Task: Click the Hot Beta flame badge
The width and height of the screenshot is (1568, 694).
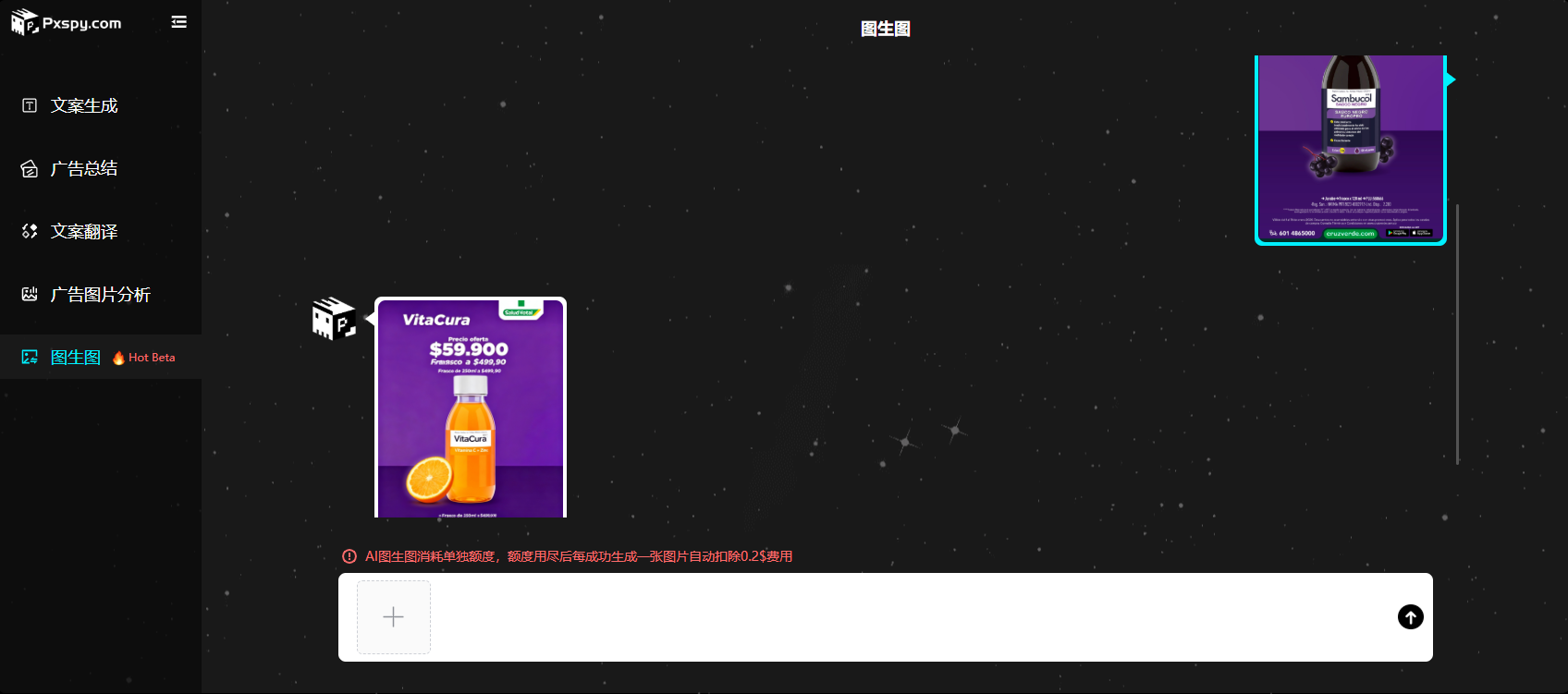Action: point(144,358)
